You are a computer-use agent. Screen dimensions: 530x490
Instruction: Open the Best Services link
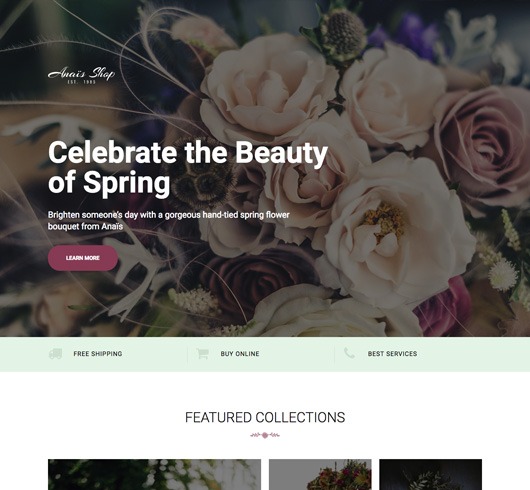pos(392,354)
